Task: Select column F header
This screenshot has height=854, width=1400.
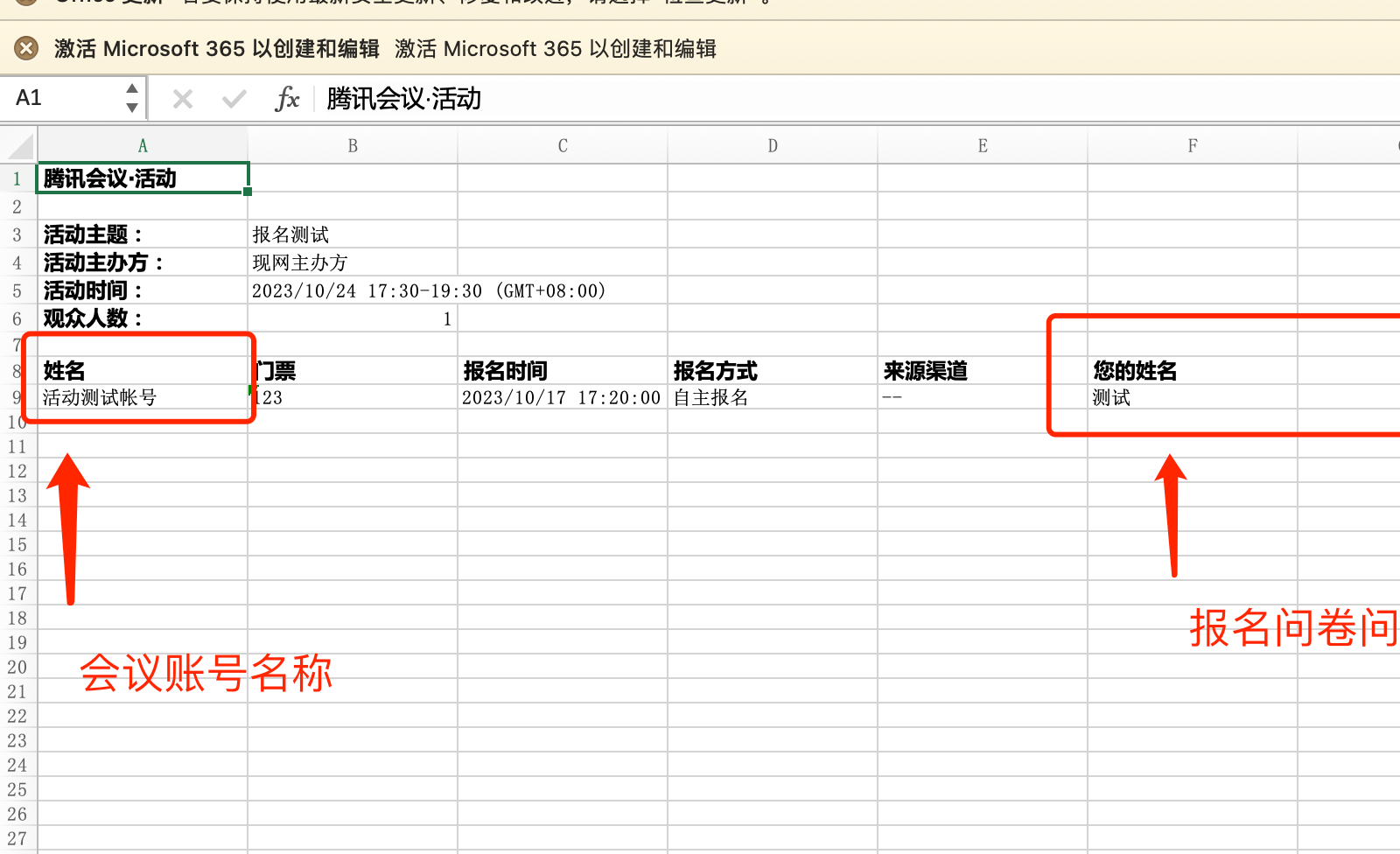Action: tap(1193, 146)
